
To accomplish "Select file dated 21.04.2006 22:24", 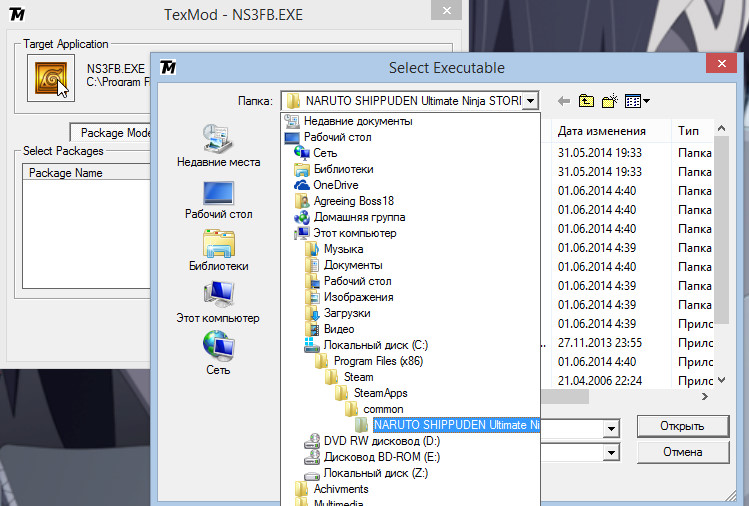I will (628, 381).
